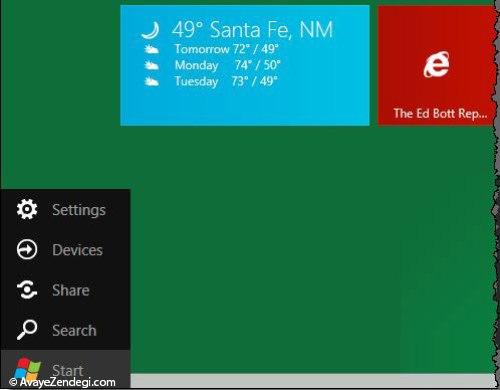The width and height of the screenshot is (500, 390).
Task: Open the Settings charm gear icon
Action: coord(27,209)
